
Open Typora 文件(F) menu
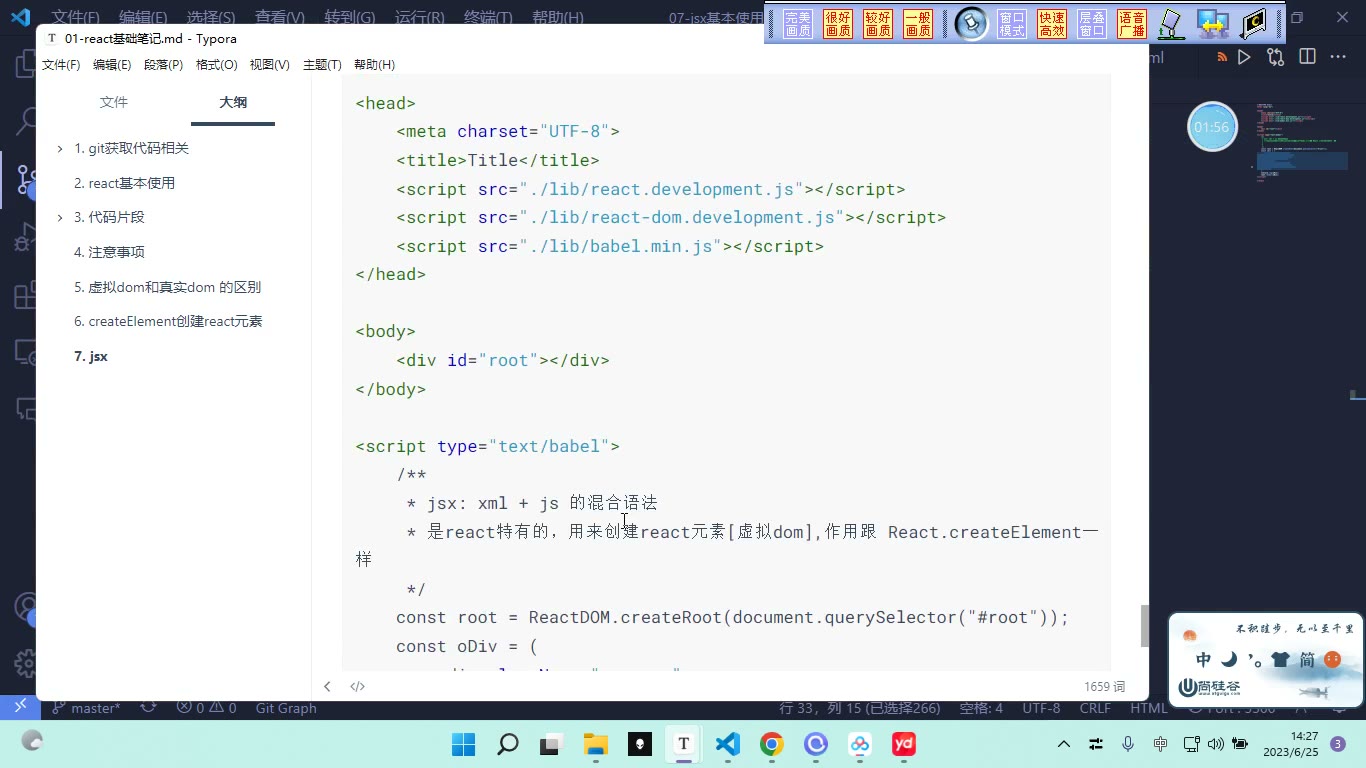[x=61, y=65]
